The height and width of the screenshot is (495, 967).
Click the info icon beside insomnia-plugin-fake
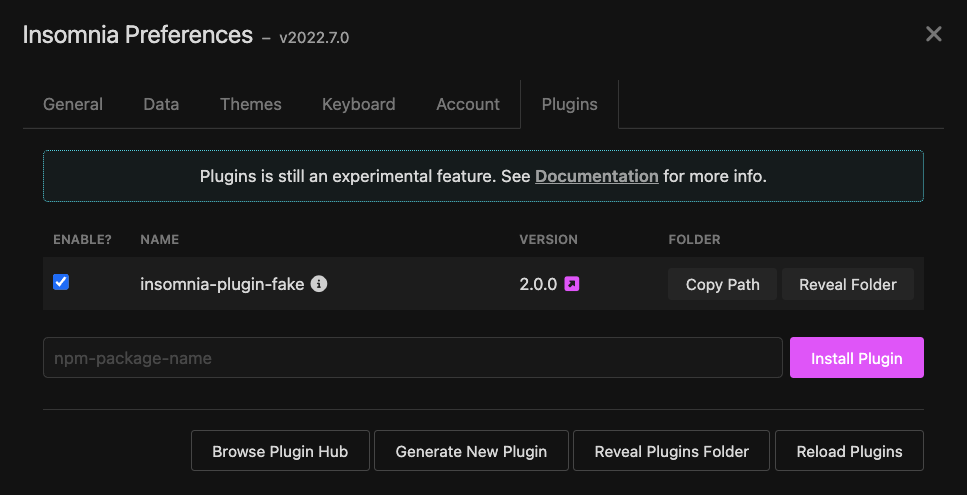pos(319,284)
